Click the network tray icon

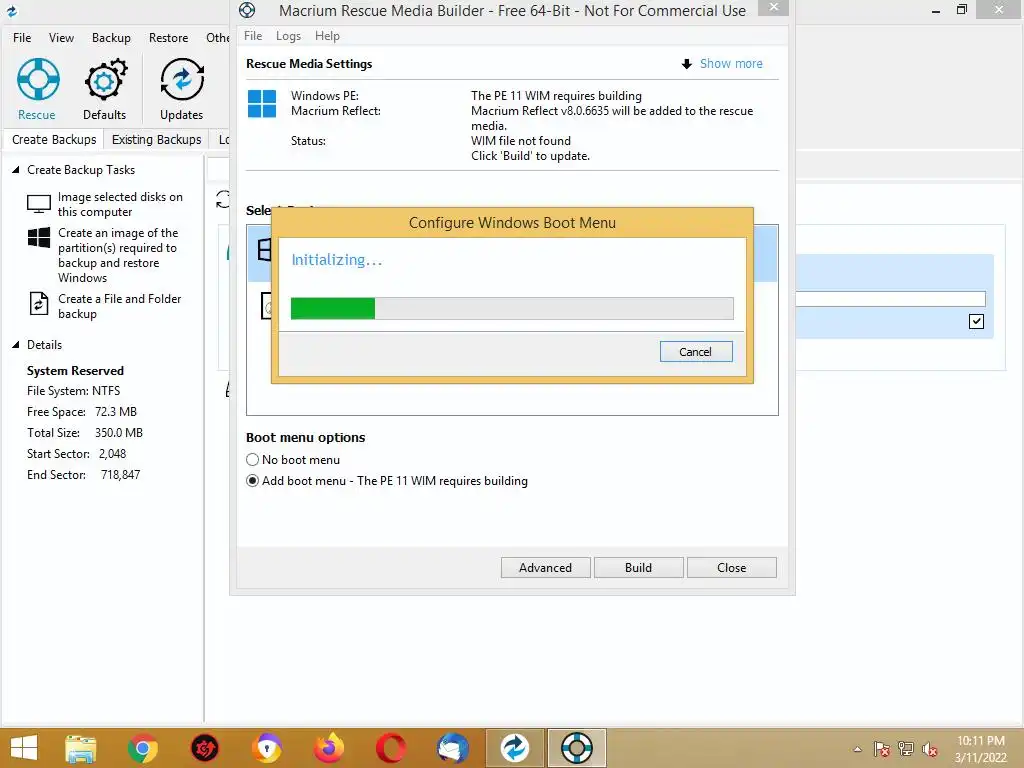[906, 749]
